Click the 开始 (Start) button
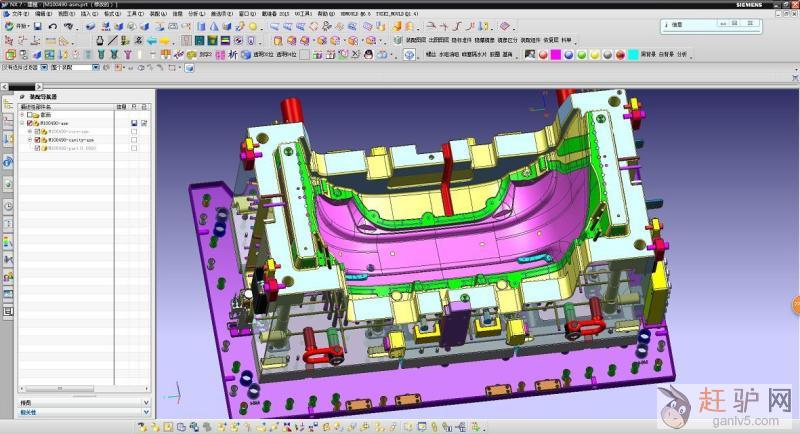The height and width of the screenshot is (434, 800). pyautogui.click(x=16, y=27)
